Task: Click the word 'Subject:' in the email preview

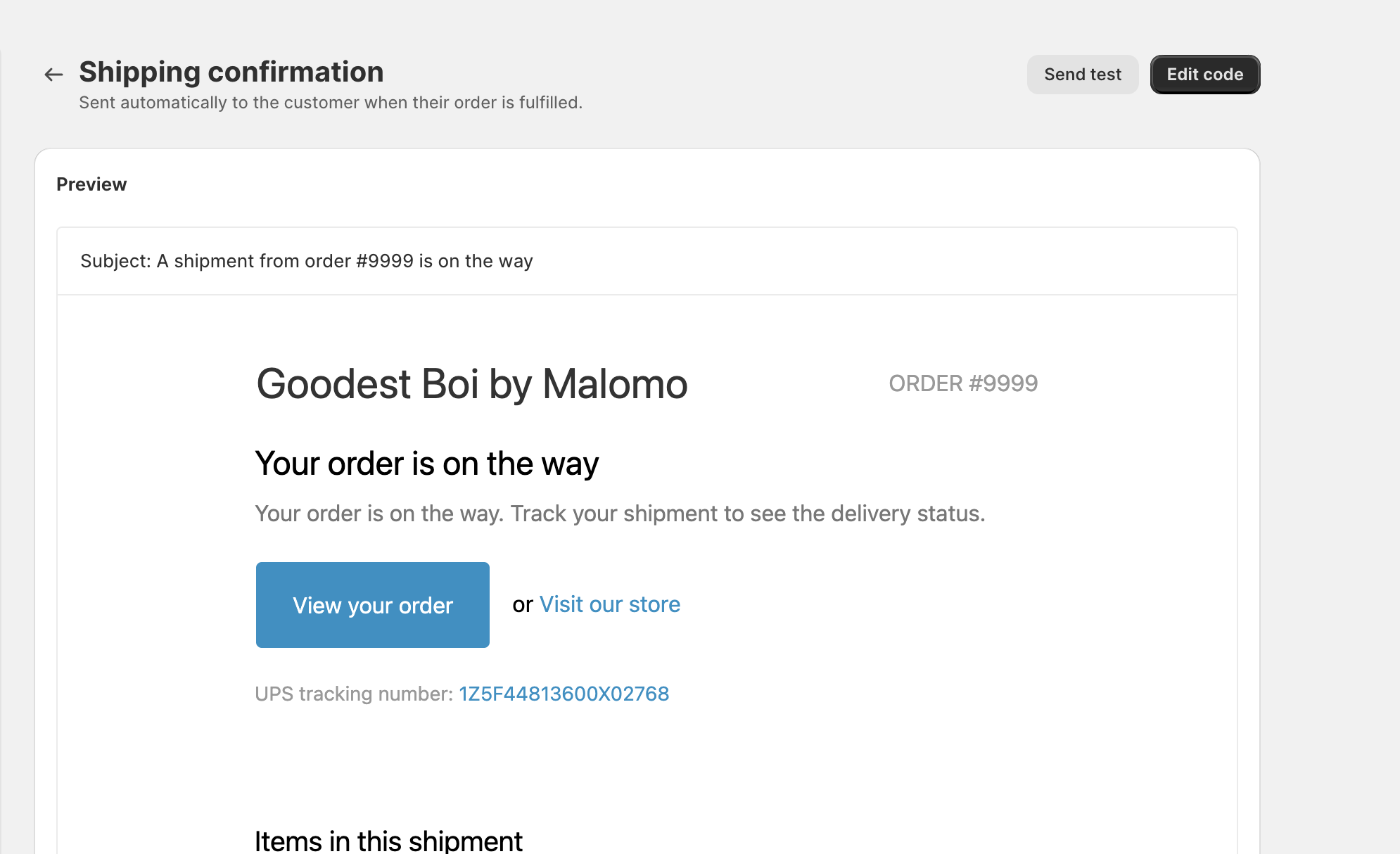Action: [x=115, y=261]
